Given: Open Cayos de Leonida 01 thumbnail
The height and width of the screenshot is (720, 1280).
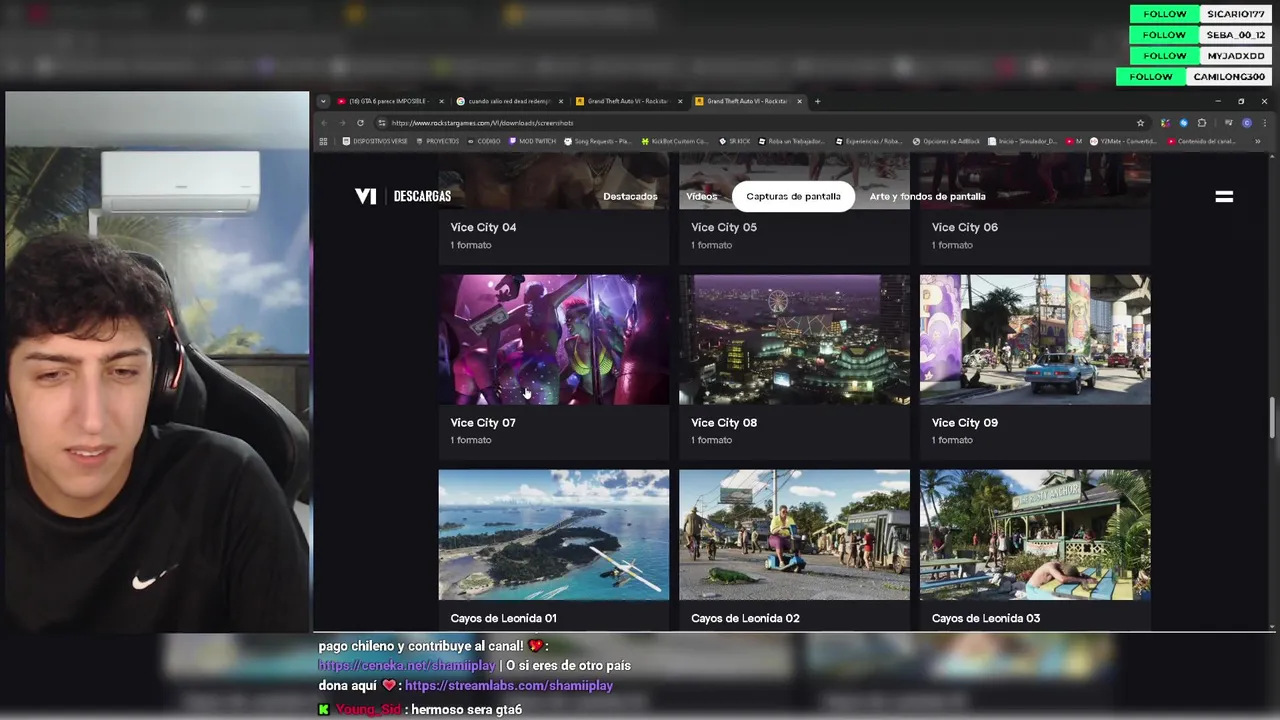Looking at the screenshot, I should (x=554, y=535).
